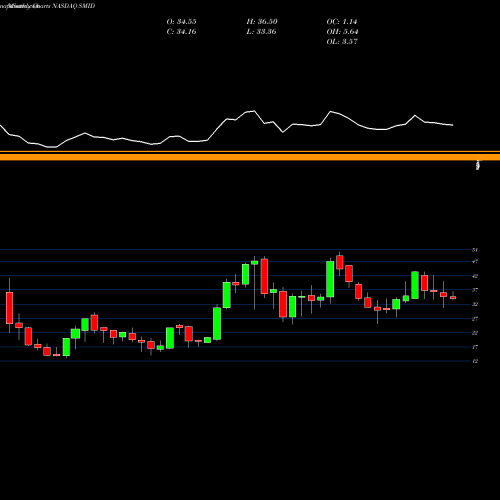500x500 pixels.
Task: Click the first red candlestick on the far left
Action: (9, 308)
